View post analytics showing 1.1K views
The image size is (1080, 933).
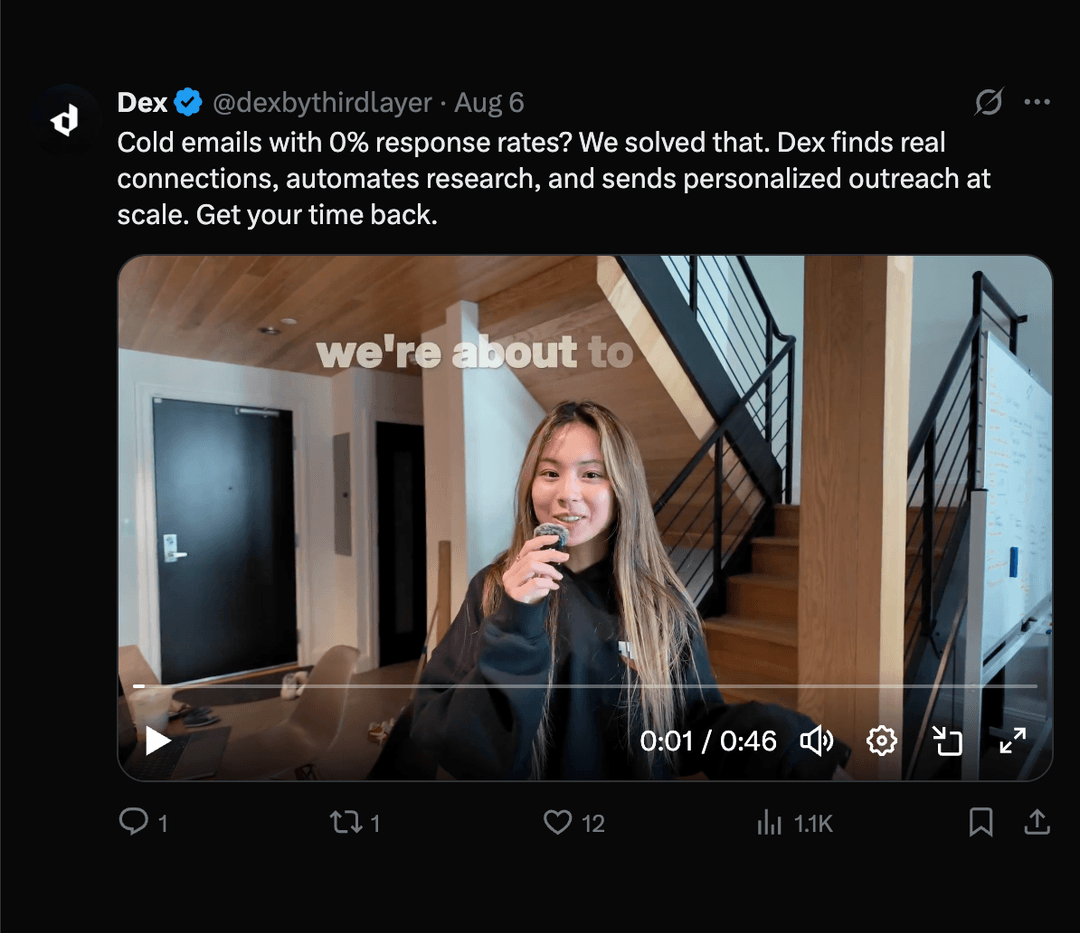click(795, 823)
